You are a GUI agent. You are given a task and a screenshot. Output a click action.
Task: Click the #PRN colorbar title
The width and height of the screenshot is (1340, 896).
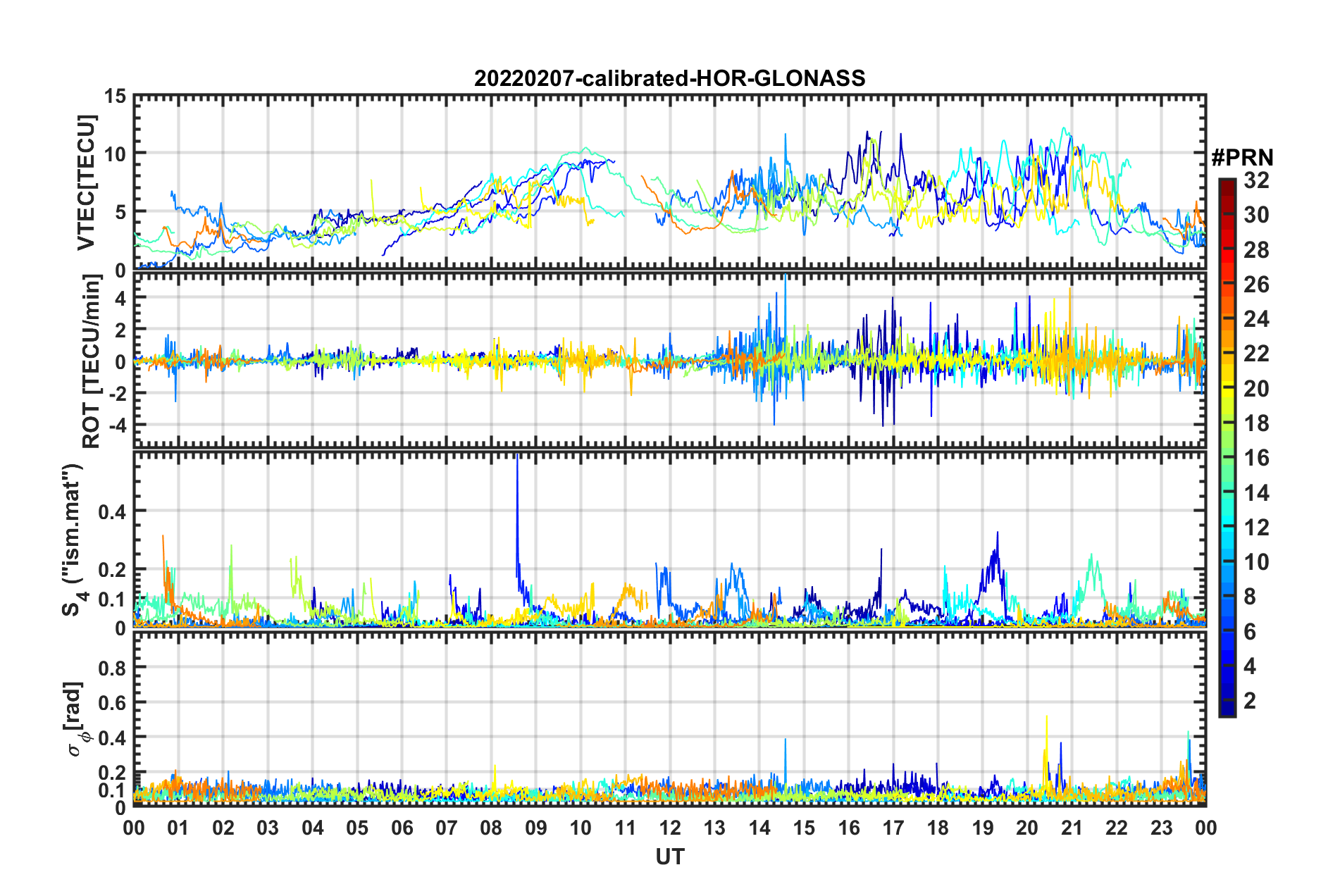(1242, 157)
